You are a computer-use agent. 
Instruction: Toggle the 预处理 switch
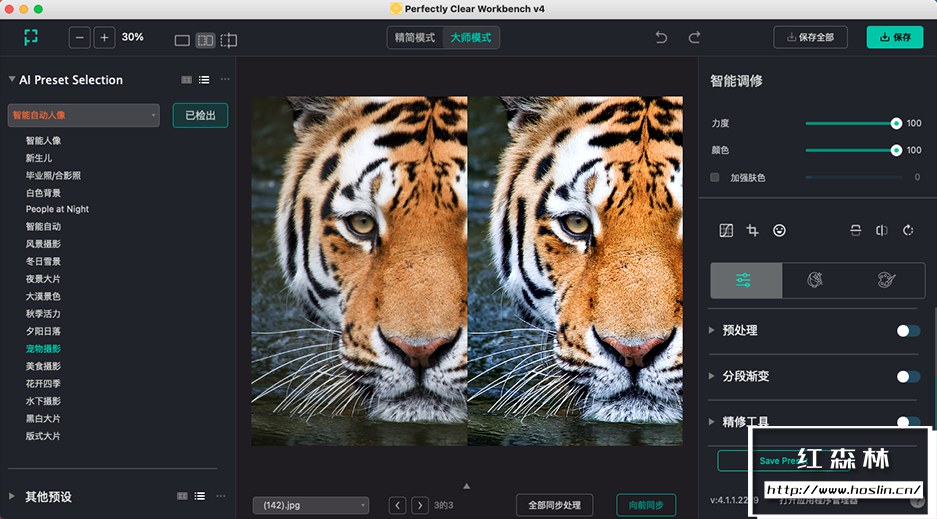click(908, 331)
